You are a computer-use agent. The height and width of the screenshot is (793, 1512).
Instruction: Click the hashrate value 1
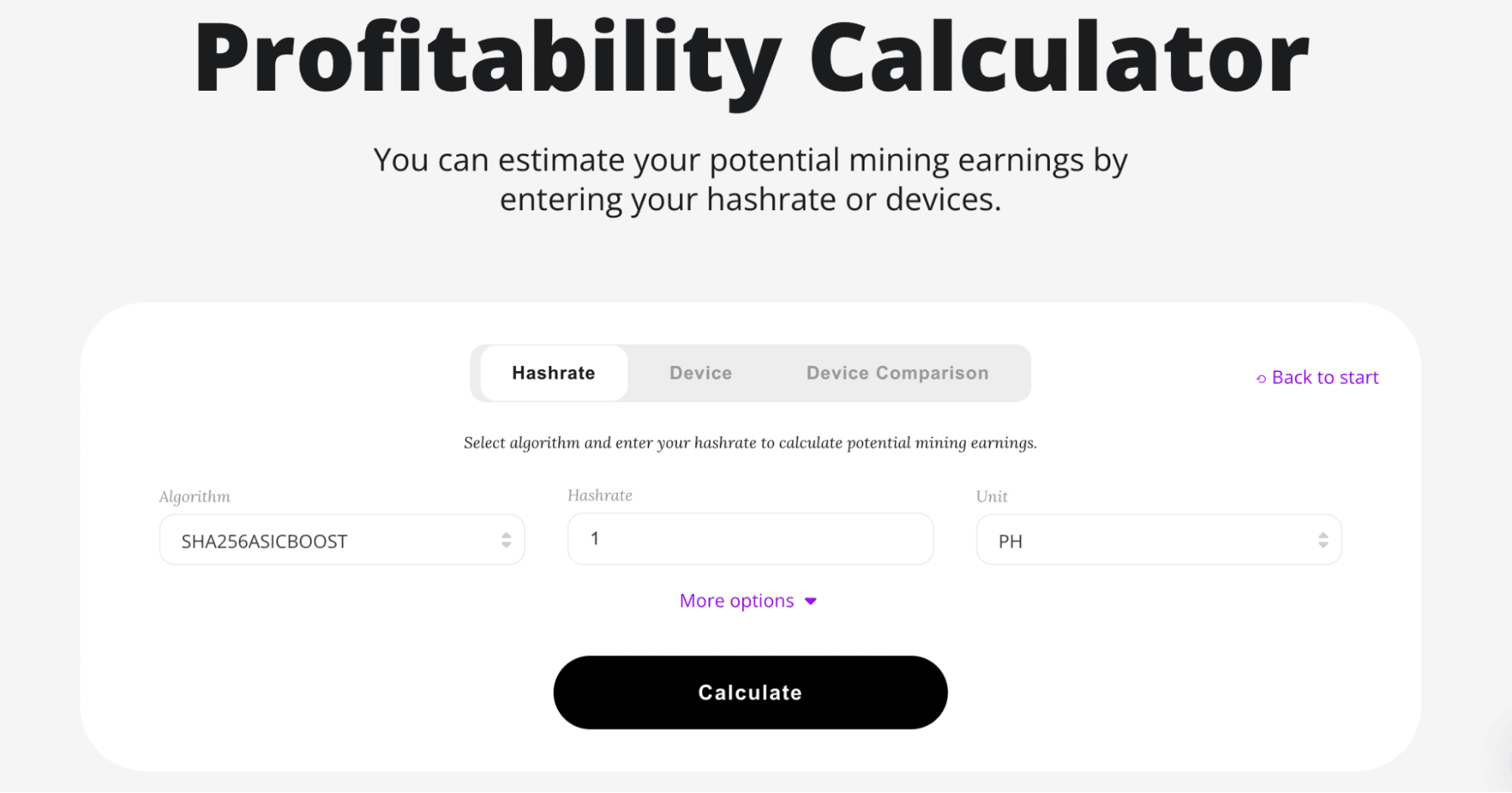coord(597,538)
